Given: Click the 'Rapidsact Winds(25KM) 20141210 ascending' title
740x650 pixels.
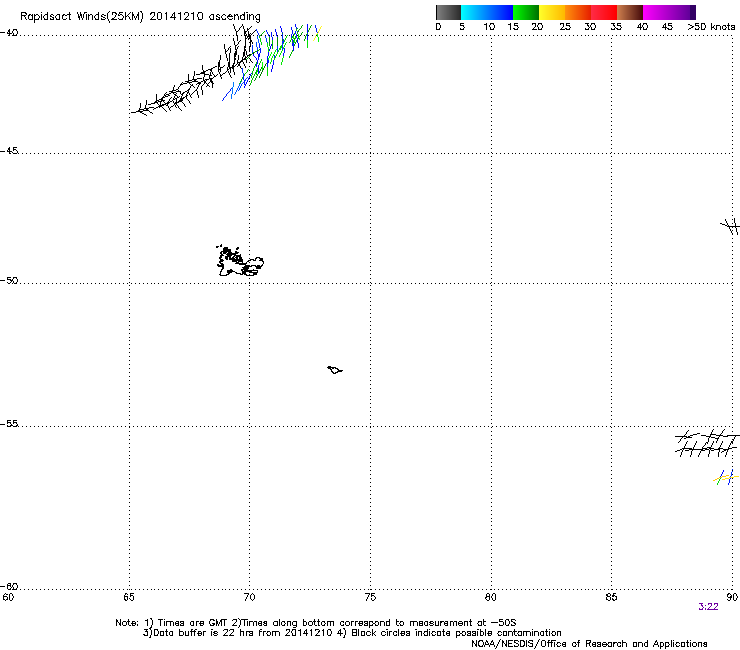Looking at the screenshot, I should pos(140,17).
